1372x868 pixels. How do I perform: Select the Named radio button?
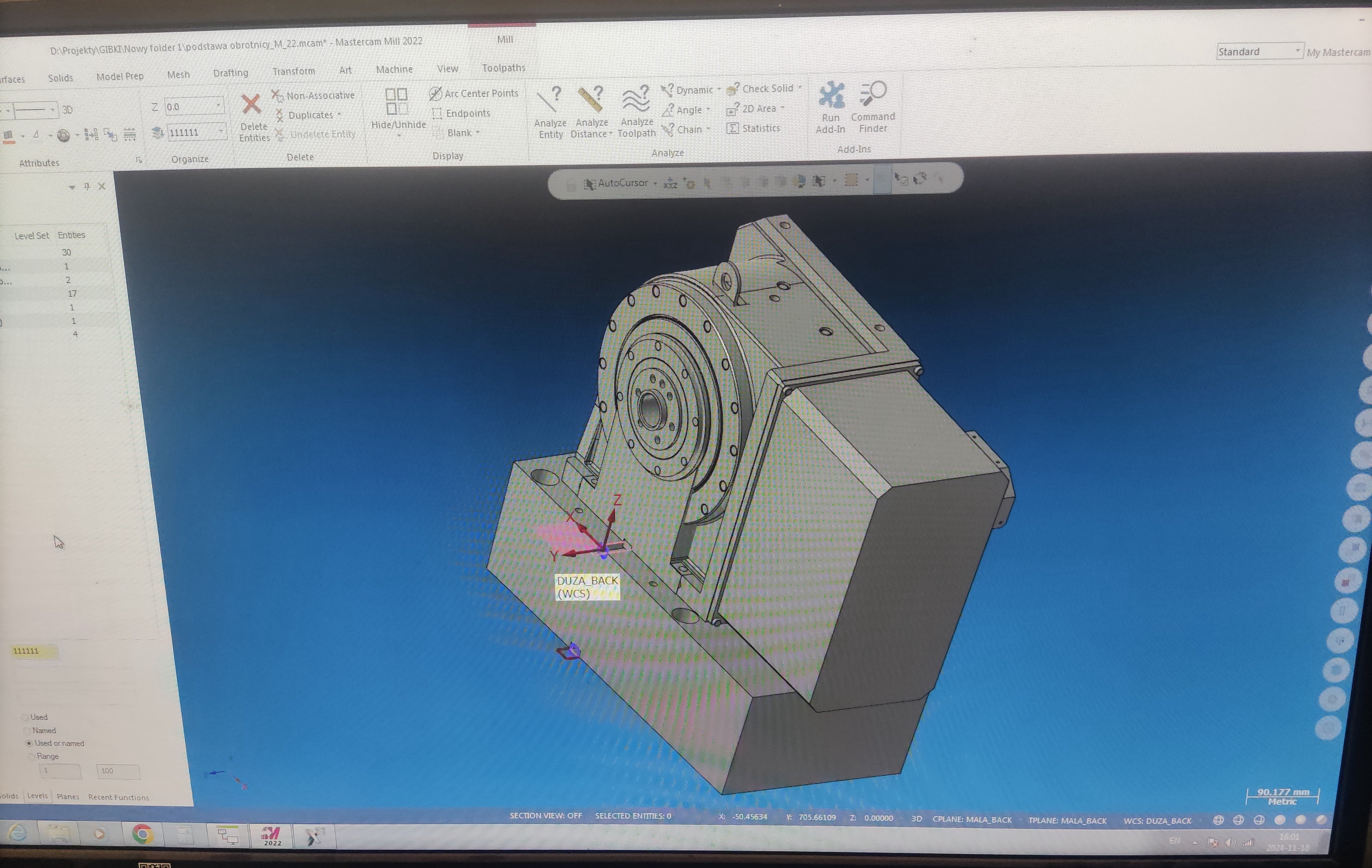(x=27, y=731)
